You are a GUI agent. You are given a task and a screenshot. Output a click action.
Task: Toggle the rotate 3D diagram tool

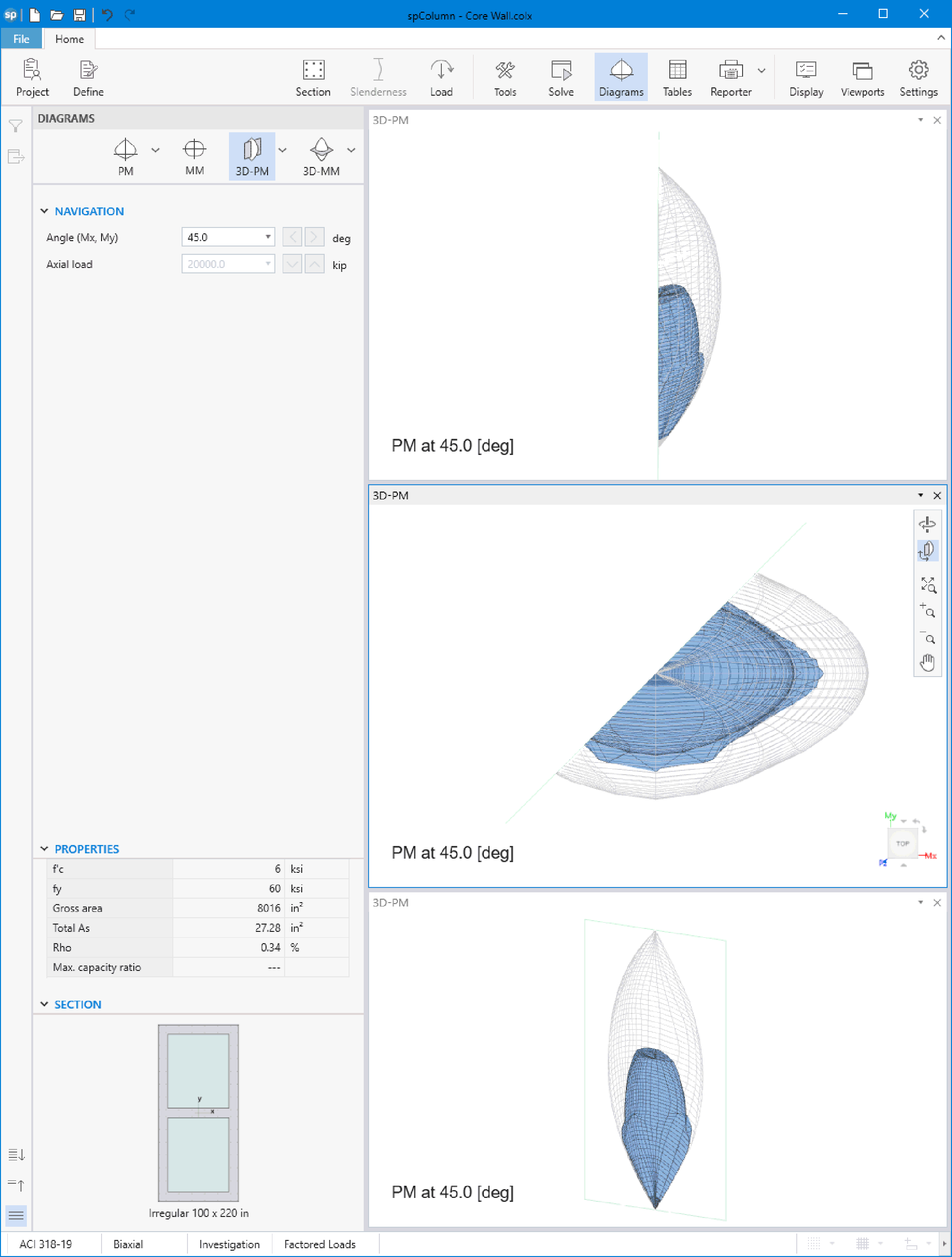[x=927, y=551]
